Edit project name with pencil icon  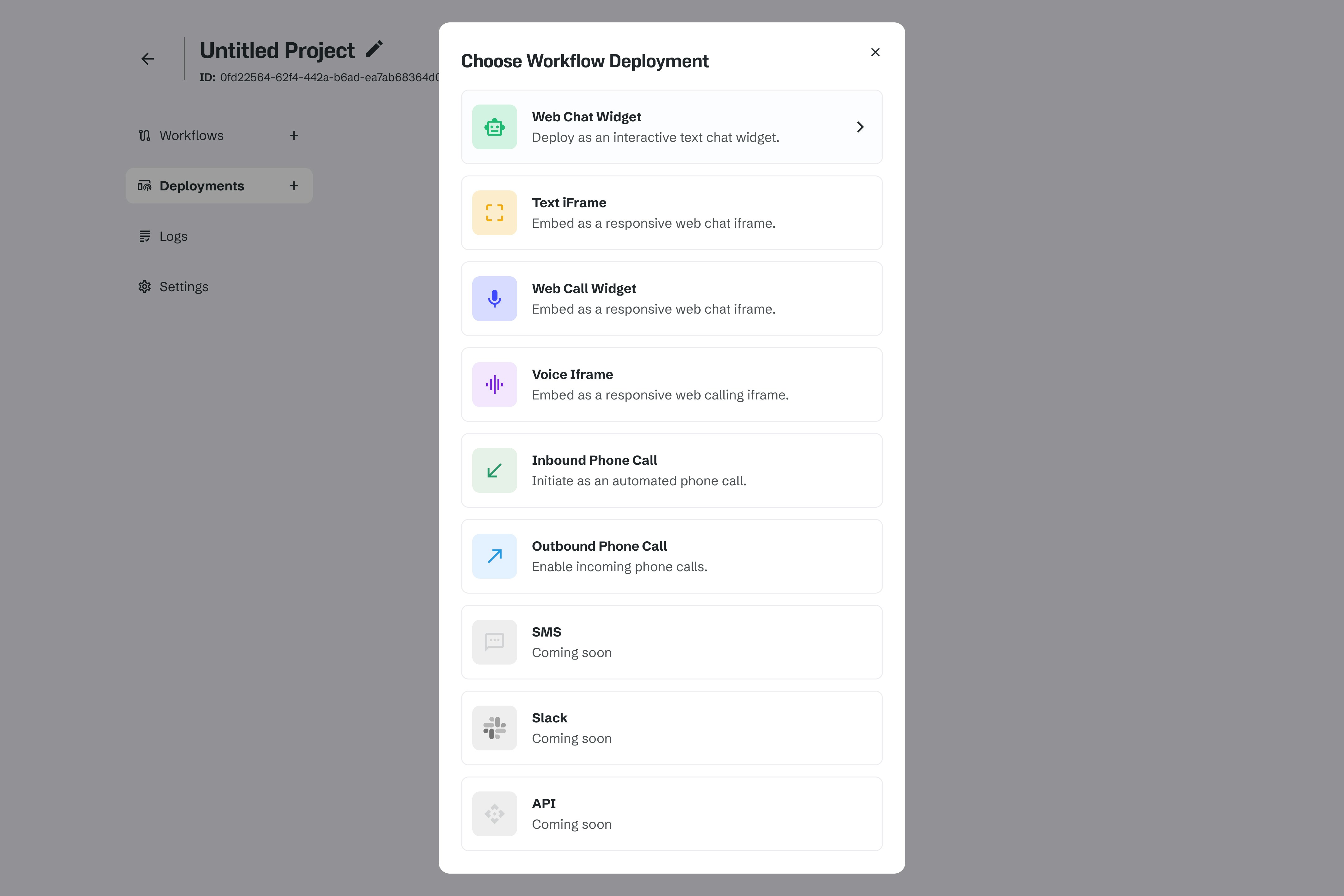pyautogui.click(x=374, y=49)
